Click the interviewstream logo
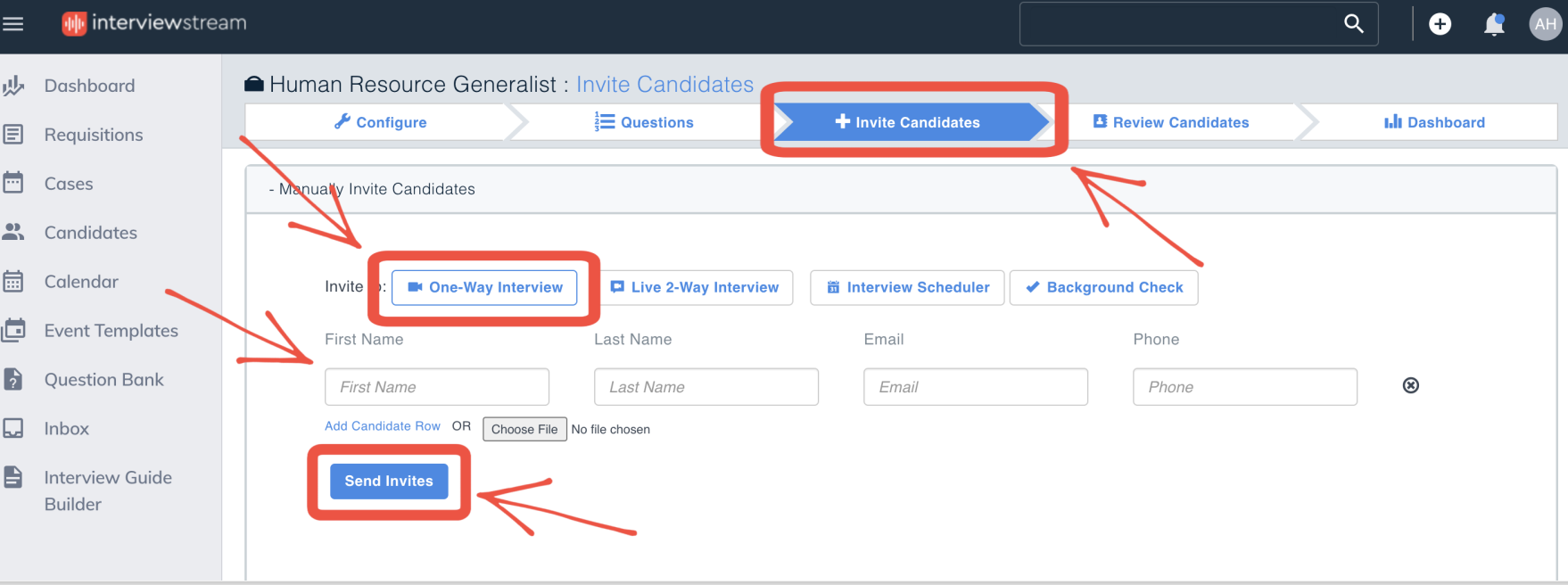 153,23
